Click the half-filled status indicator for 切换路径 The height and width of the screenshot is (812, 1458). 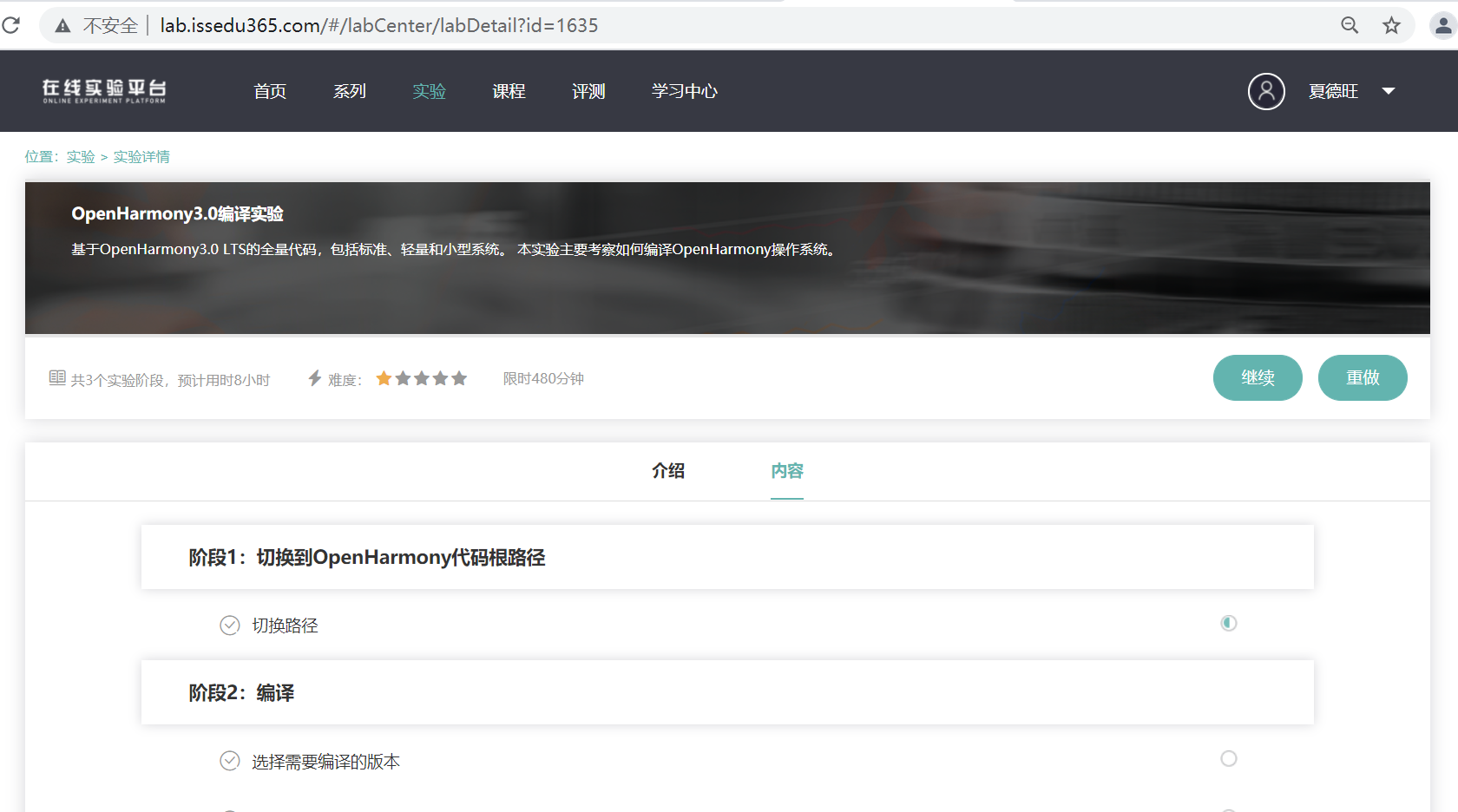coord(1229,623)
